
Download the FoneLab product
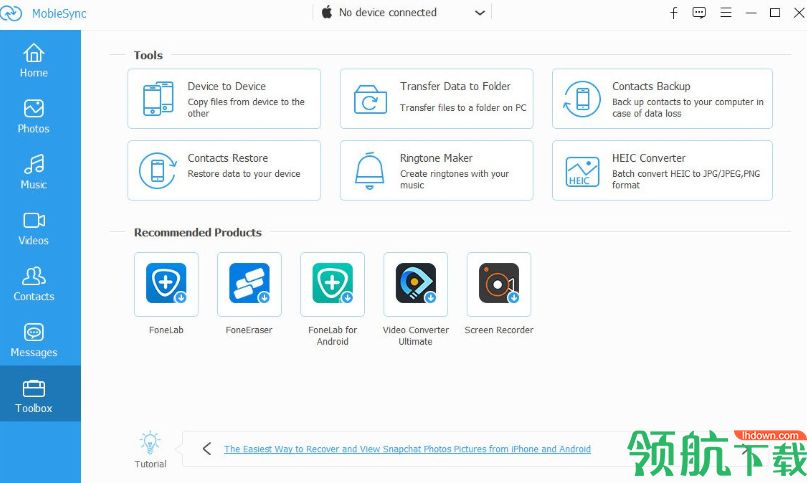166,284
